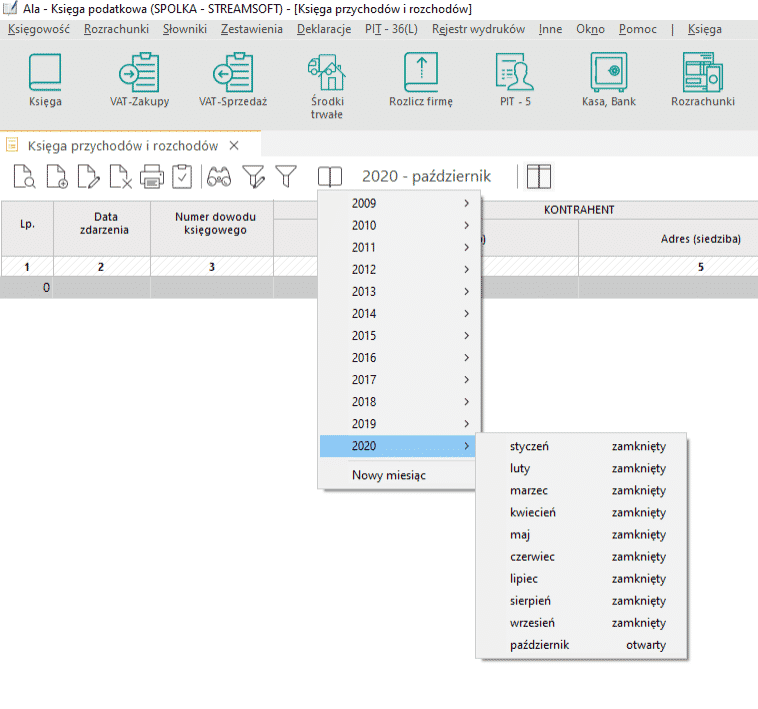Expand year 2014 submenu
Screen dimensions: 758x709
pyautogui.click(x=398, y=314)
